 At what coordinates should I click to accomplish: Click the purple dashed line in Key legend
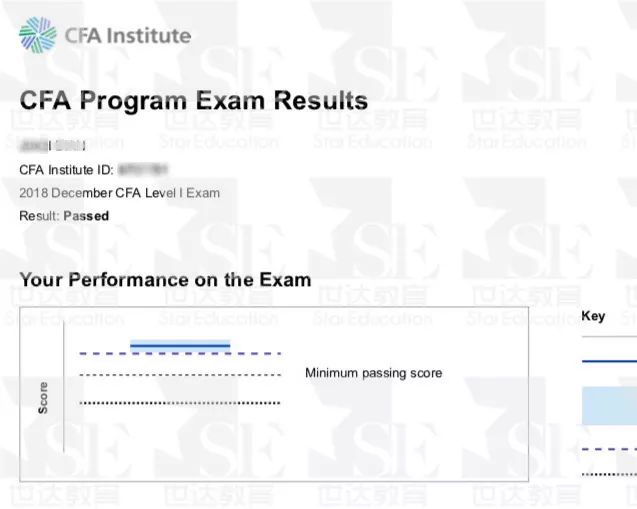[609, 449]
